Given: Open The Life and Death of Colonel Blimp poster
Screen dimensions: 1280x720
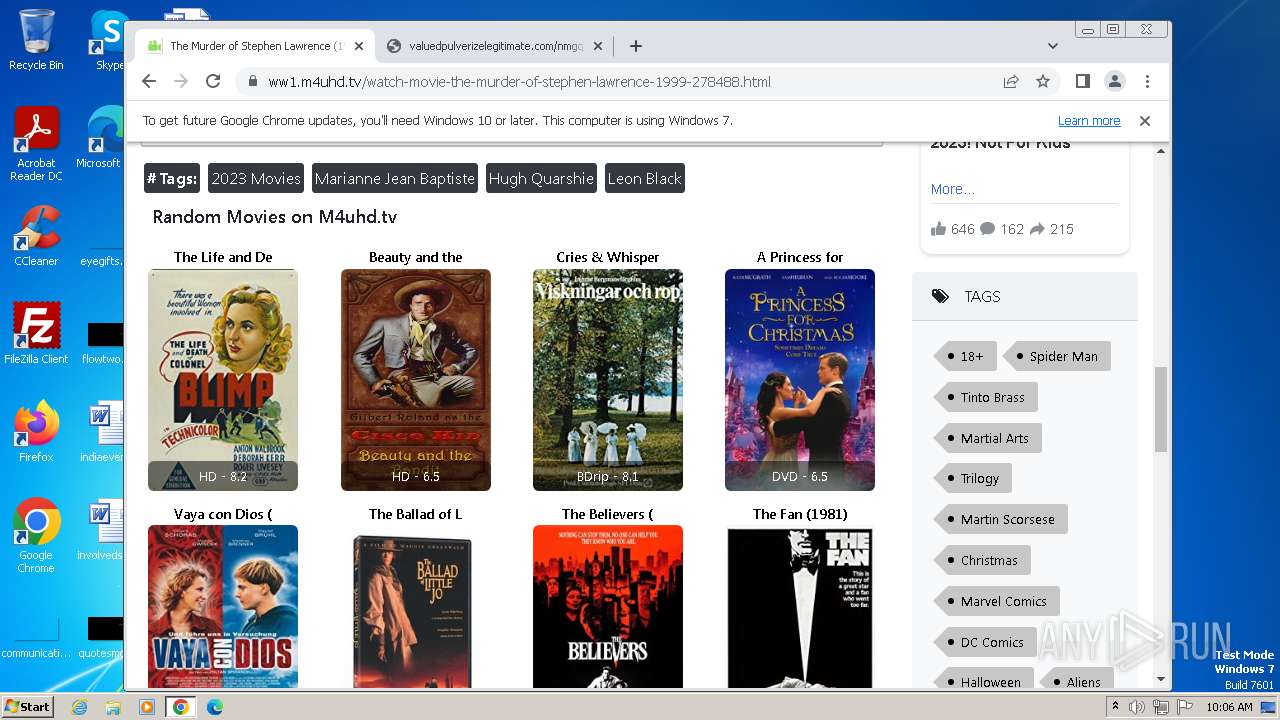Looking at the screenshot, I should click(x=223, y=380).
